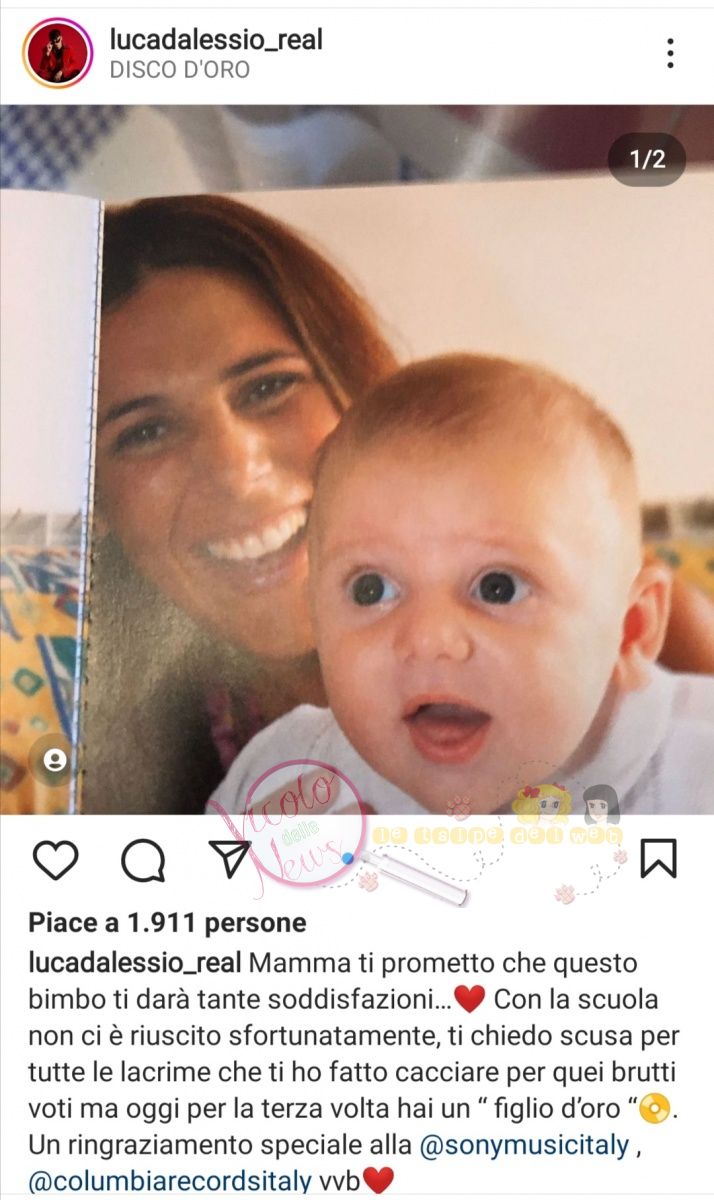
Task: Save post with bookmark icon
Action: pyautogui.click(x=658, y=859)
